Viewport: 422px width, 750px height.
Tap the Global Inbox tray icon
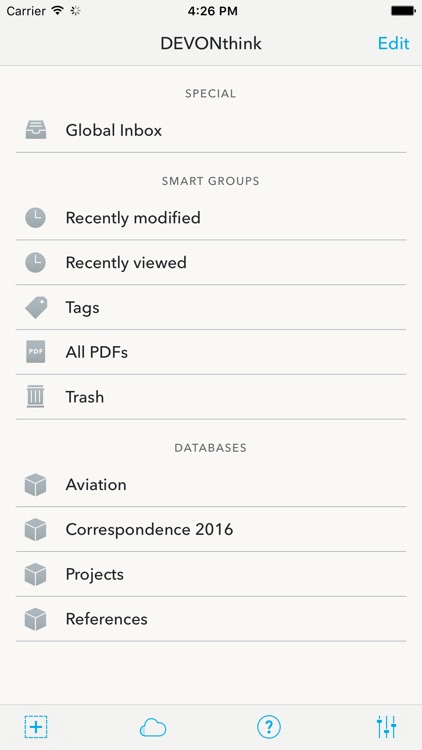pyautogui.click(x=36, y=130)
